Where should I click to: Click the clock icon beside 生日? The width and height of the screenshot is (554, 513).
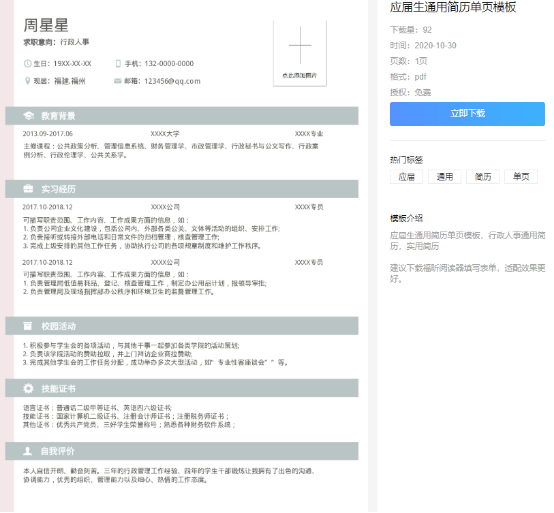27,64
